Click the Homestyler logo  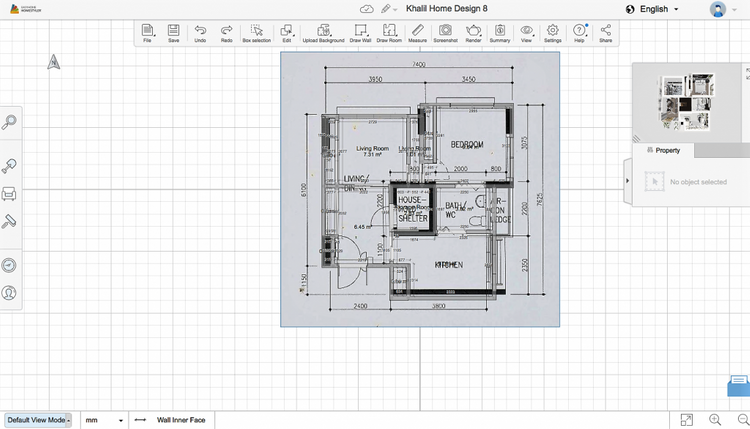25,9
